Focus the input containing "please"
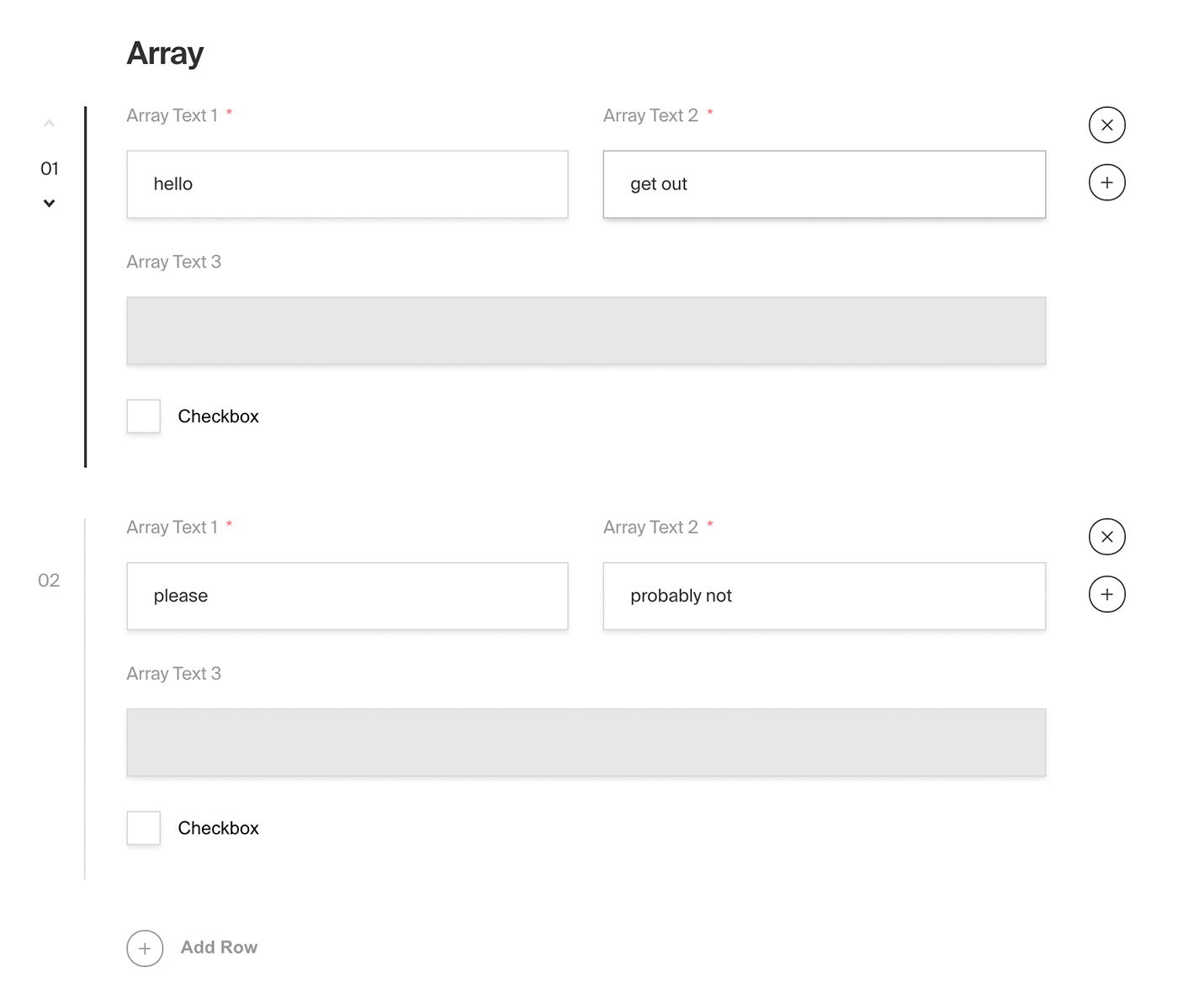 point(347,596)
